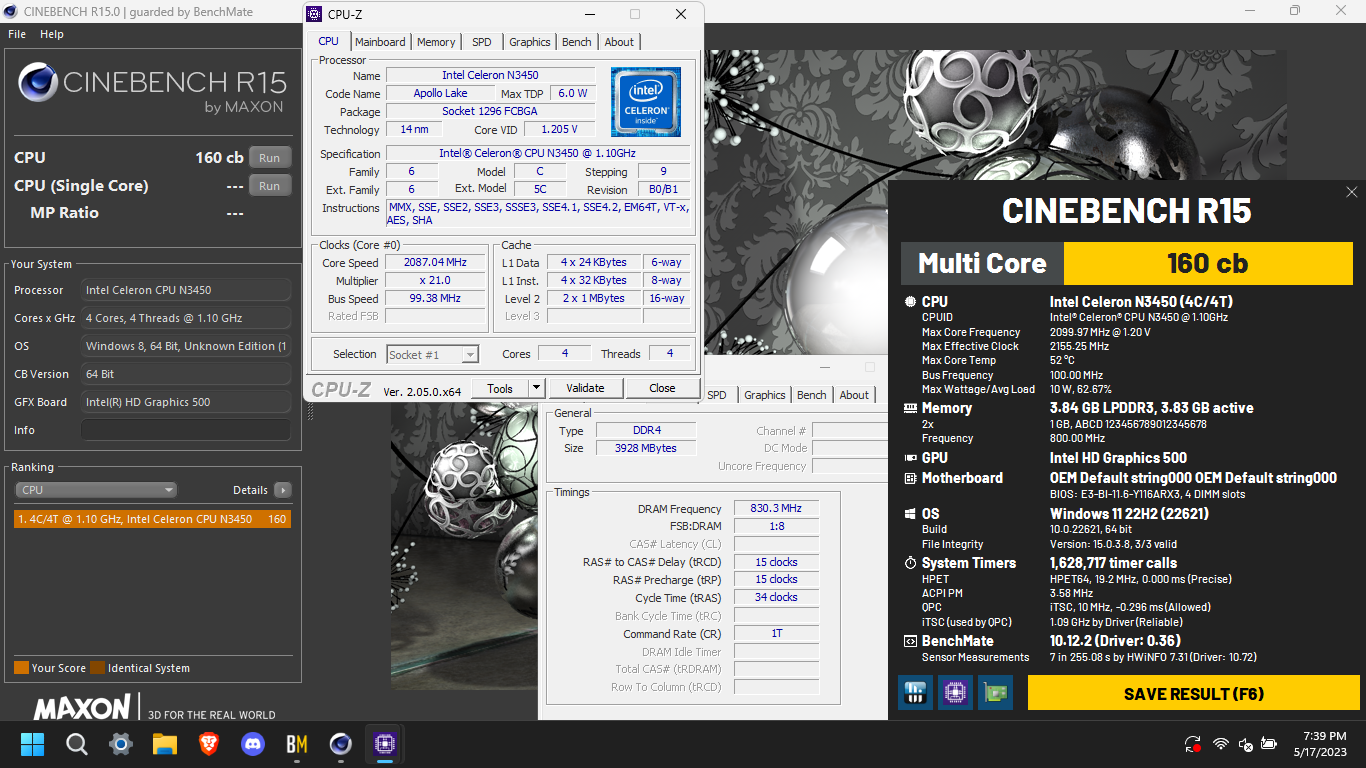Click the CPU icon in BenchMate panel
The height and width of the screenshot is (768, 1366).
click(x=910, y=301)
